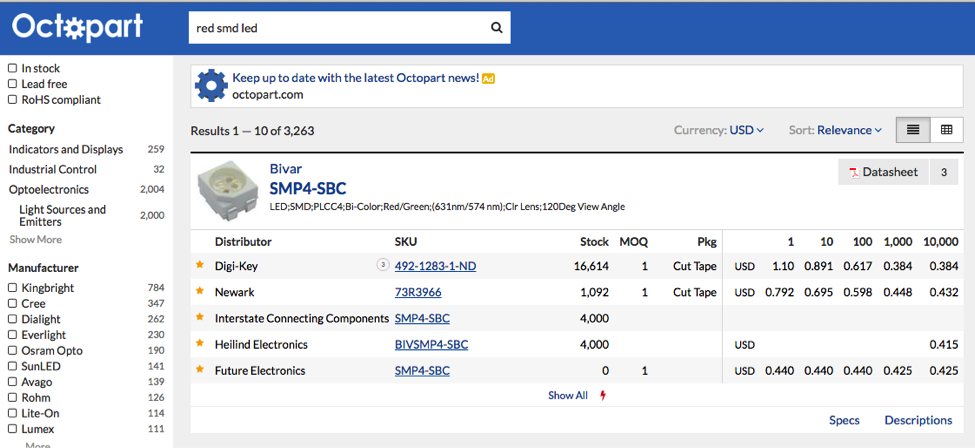Select Light Sources and Emitters subcategory
The width and height of the screenshot is (975, 448).
pyautogui.click(x=62, y=215)
